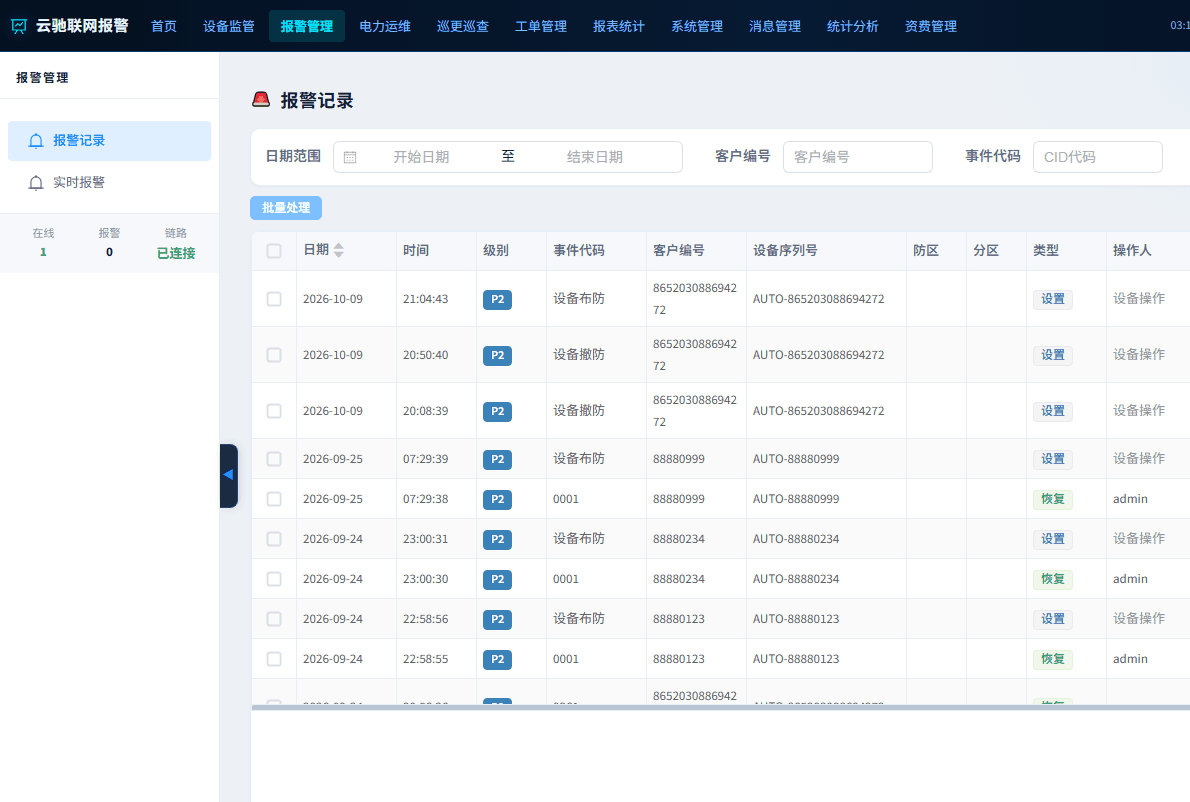Click the bell icon next to 实时报警
1190x802 pixels.
pos(36,183)
